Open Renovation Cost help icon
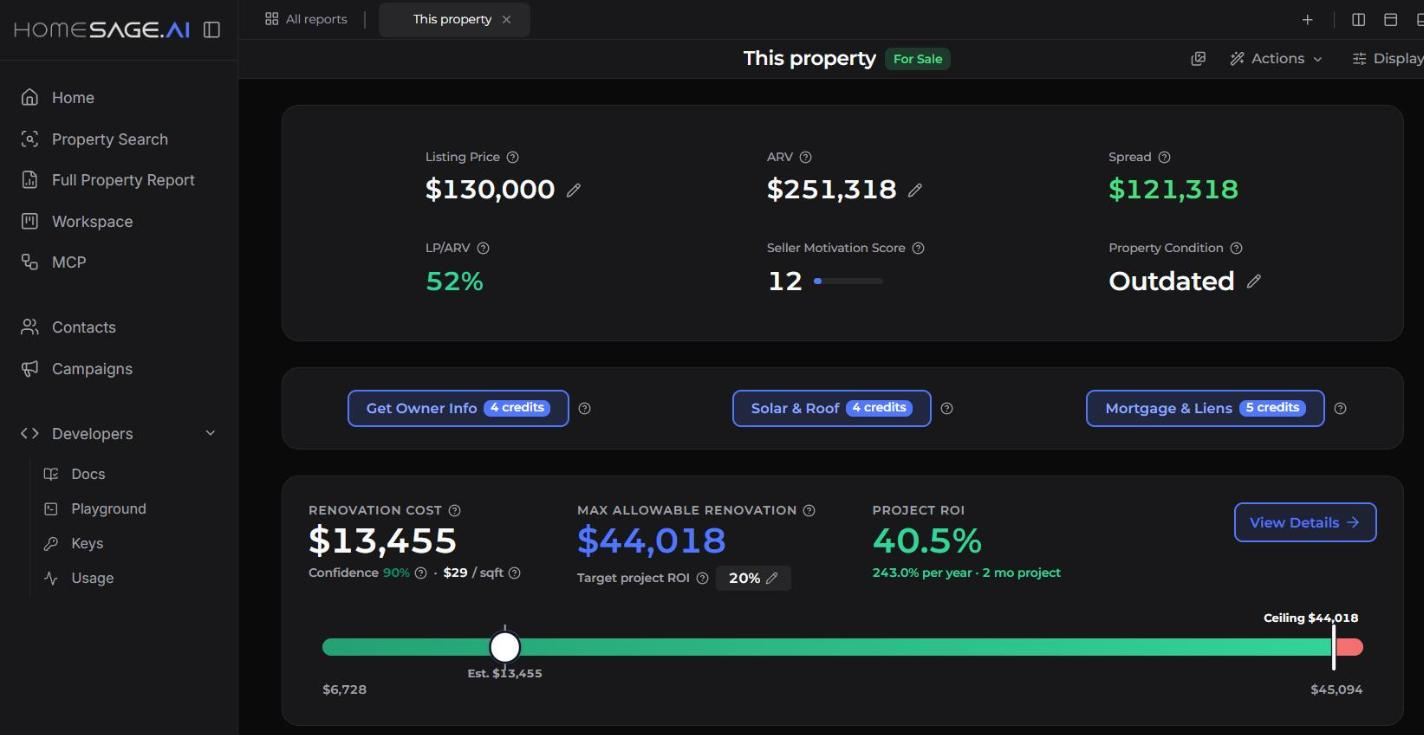Image resolution: width=1424 pixels, height=735 pixels. 455,510
